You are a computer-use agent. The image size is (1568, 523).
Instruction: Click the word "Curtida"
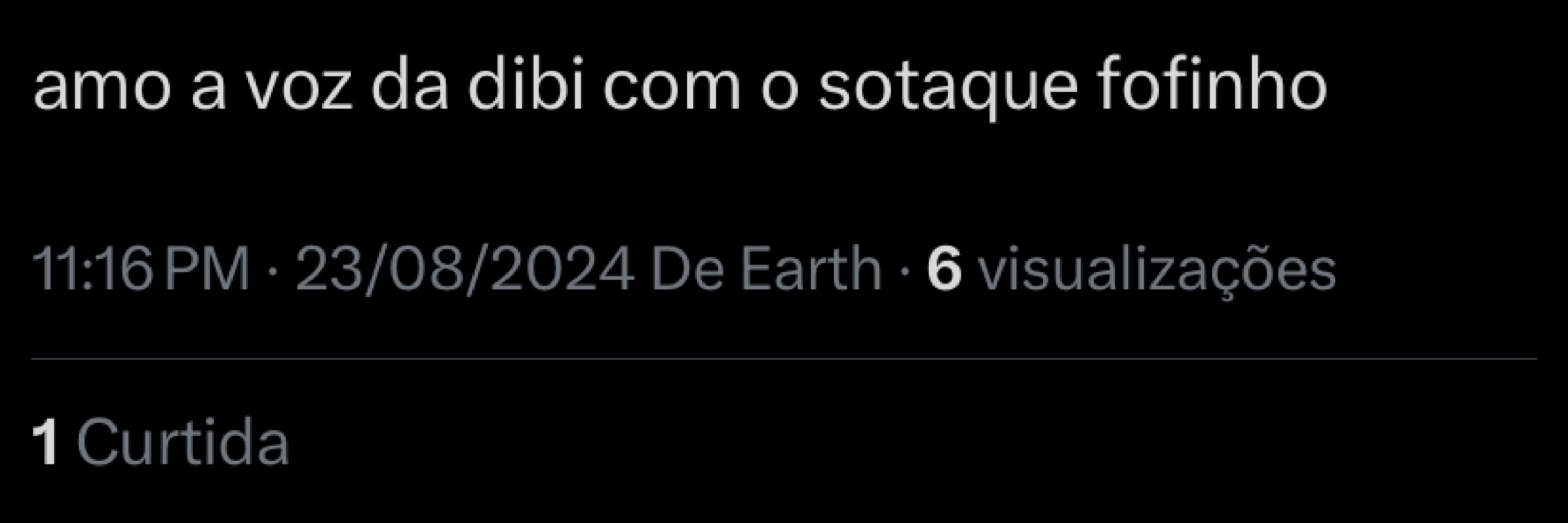pyautogui.click(x=182, y=443)
